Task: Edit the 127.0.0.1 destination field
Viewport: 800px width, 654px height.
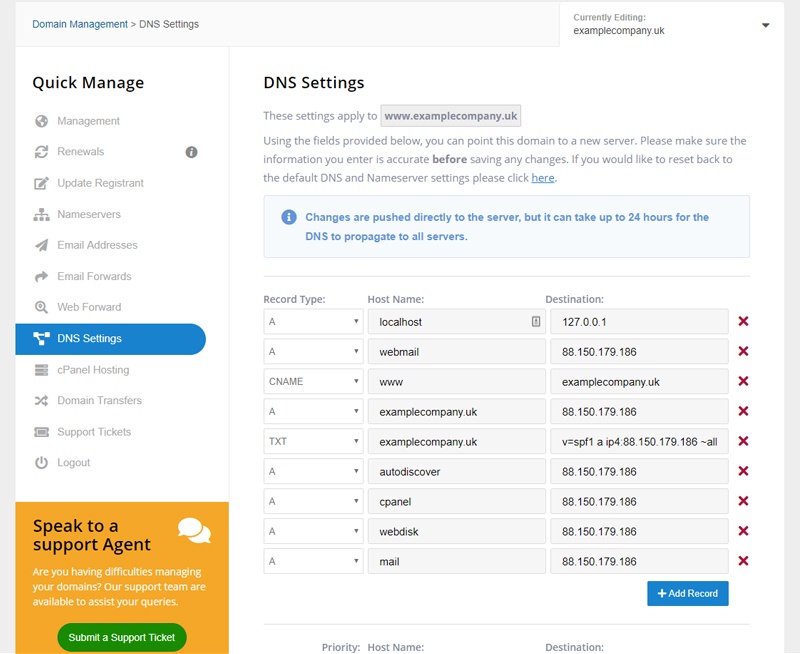Action: [x=639, y=321]
